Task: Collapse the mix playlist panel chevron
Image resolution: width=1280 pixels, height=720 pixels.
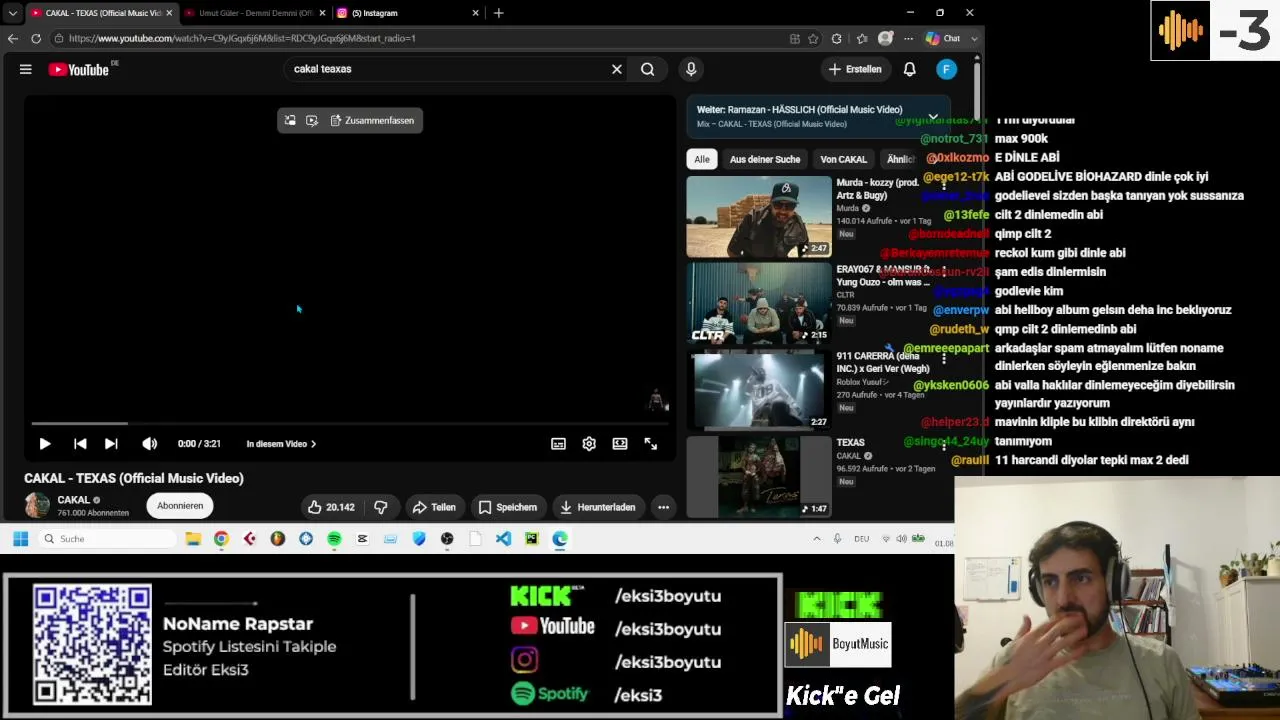Action: point(933,116)
